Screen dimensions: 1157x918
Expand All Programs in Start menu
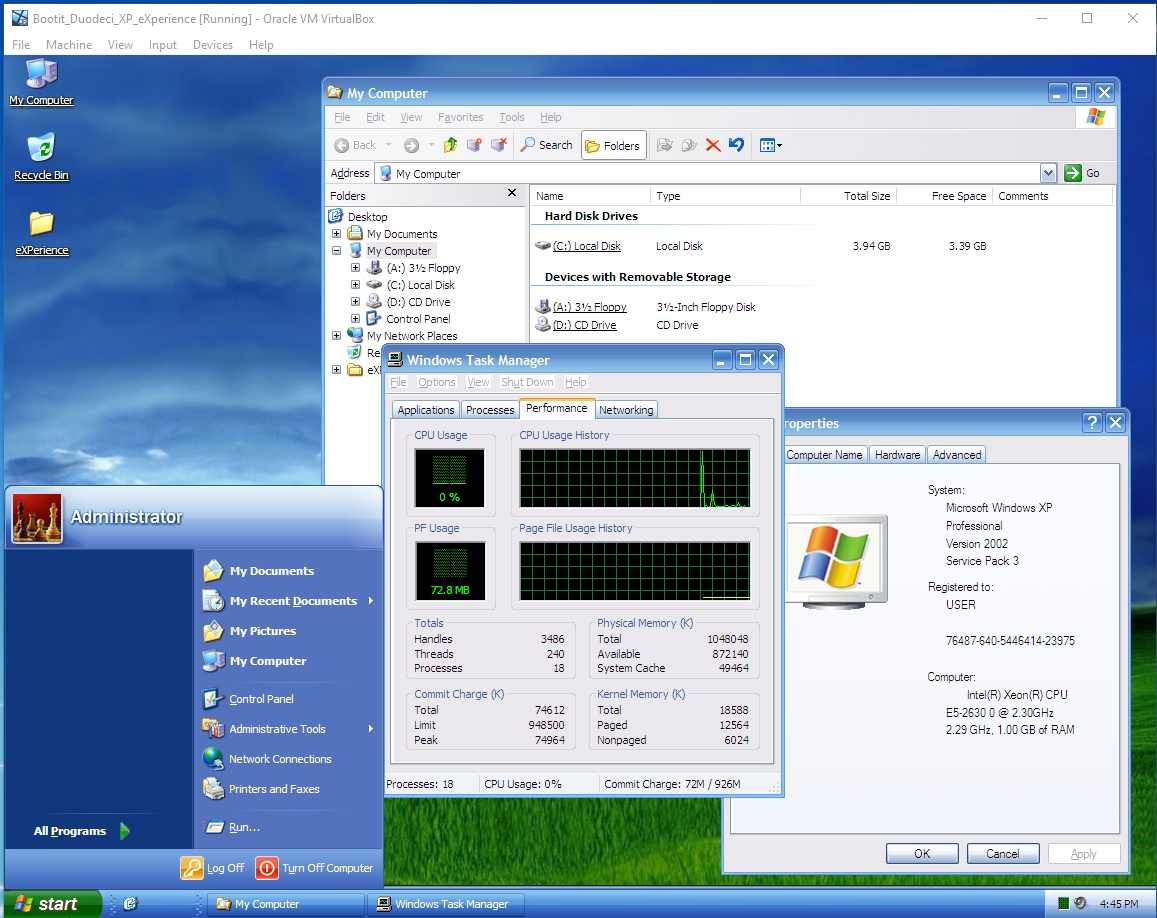coord(81,831)
